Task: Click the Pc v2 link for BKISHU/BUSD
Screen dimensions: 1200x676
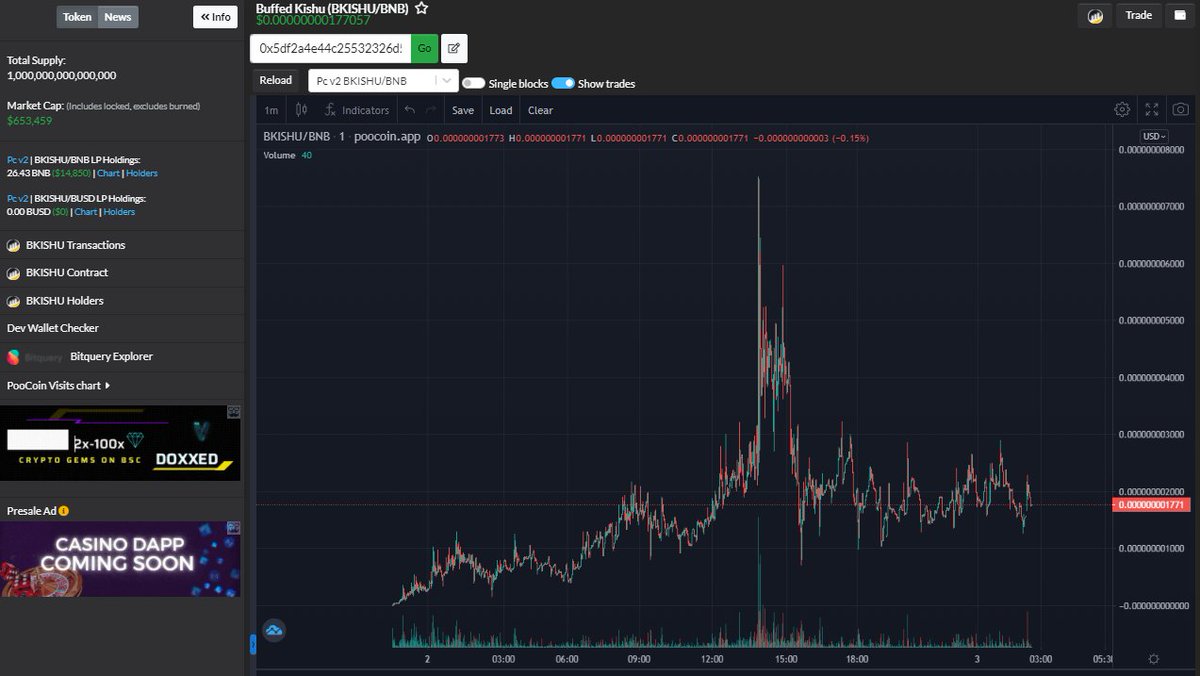Action: click(x=17, y=199)
